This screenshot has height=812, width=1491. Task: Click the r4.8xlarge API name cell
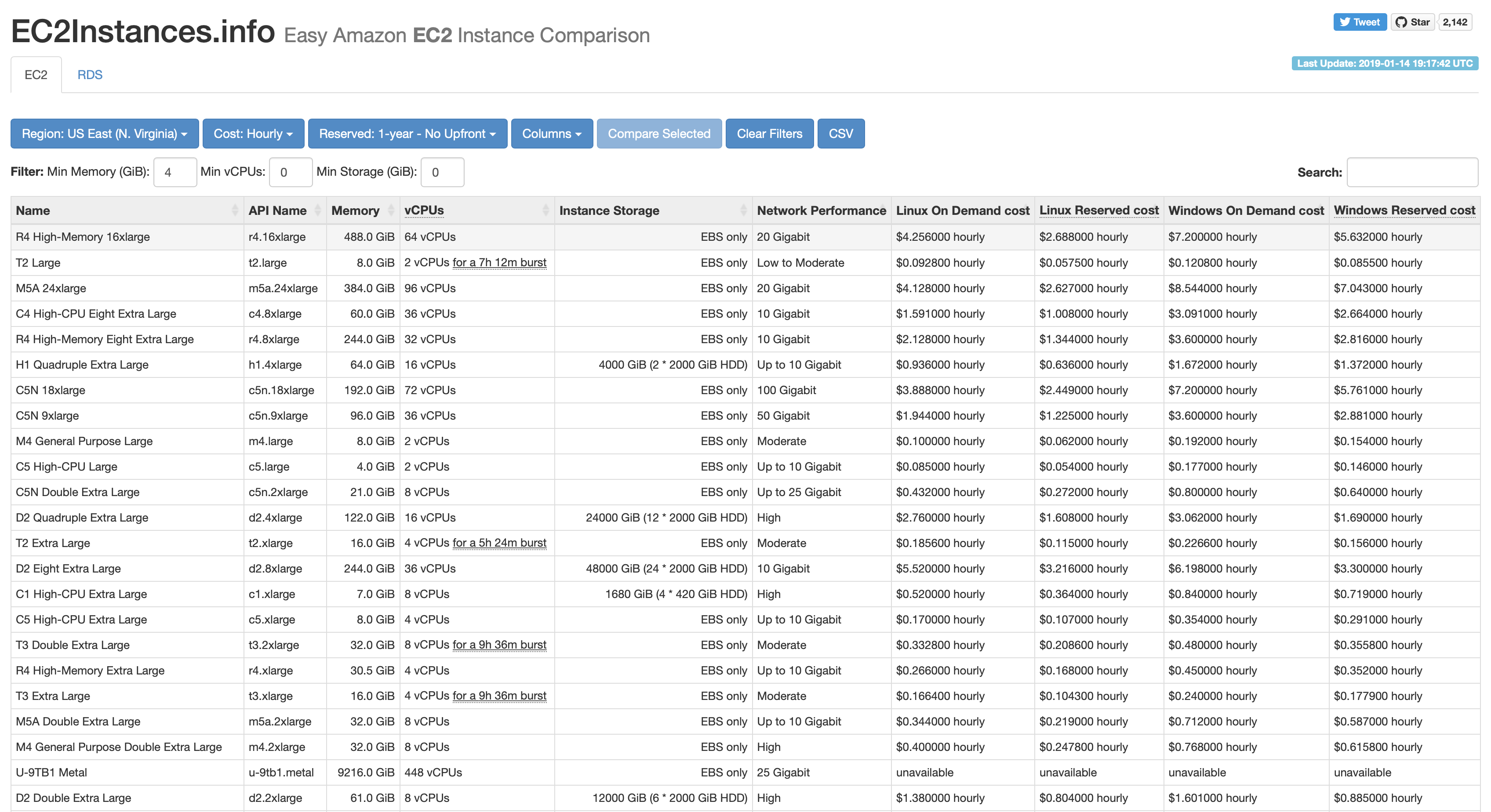point(285,339)
